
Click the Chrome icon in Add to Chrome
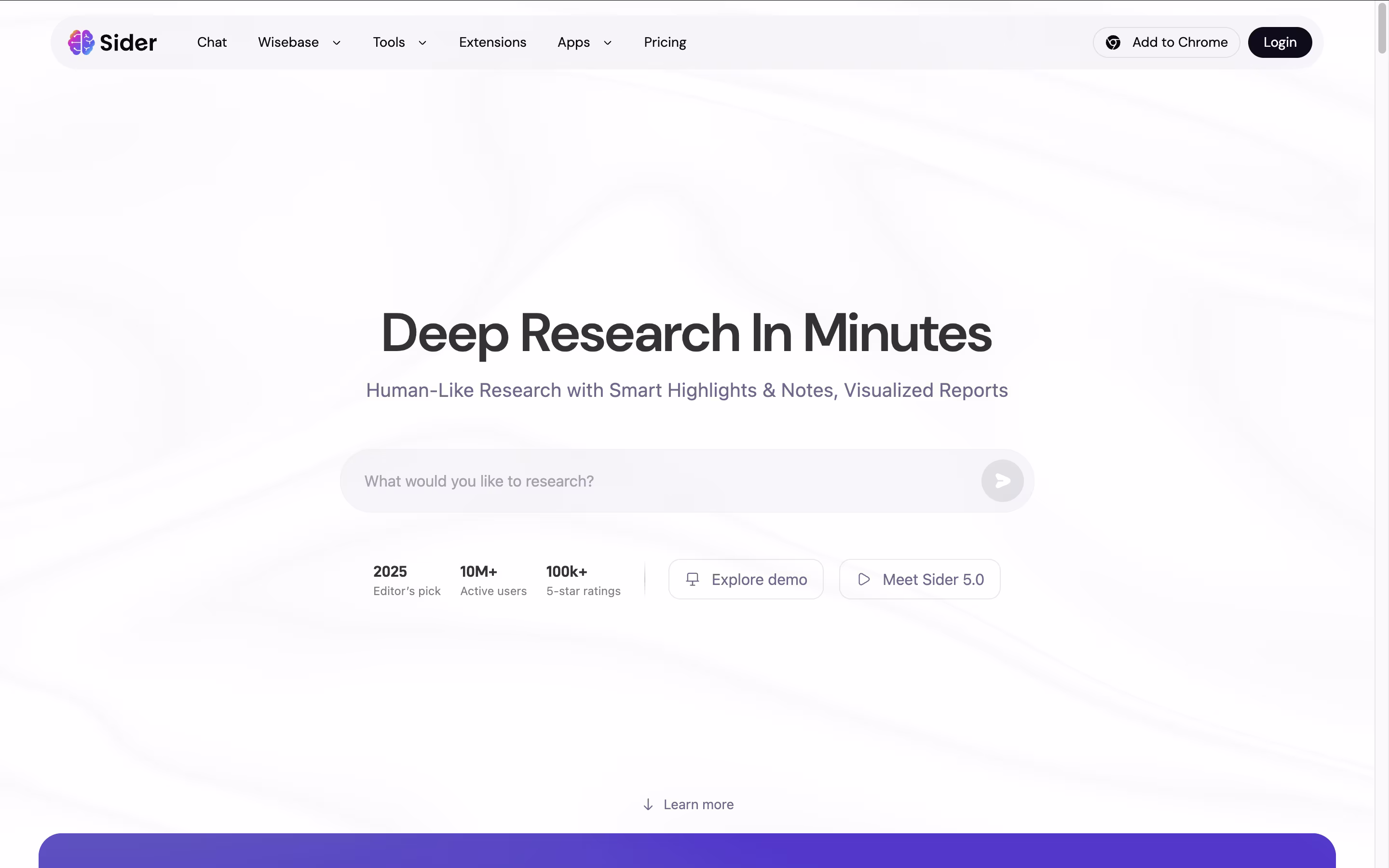click(1113, 42)
